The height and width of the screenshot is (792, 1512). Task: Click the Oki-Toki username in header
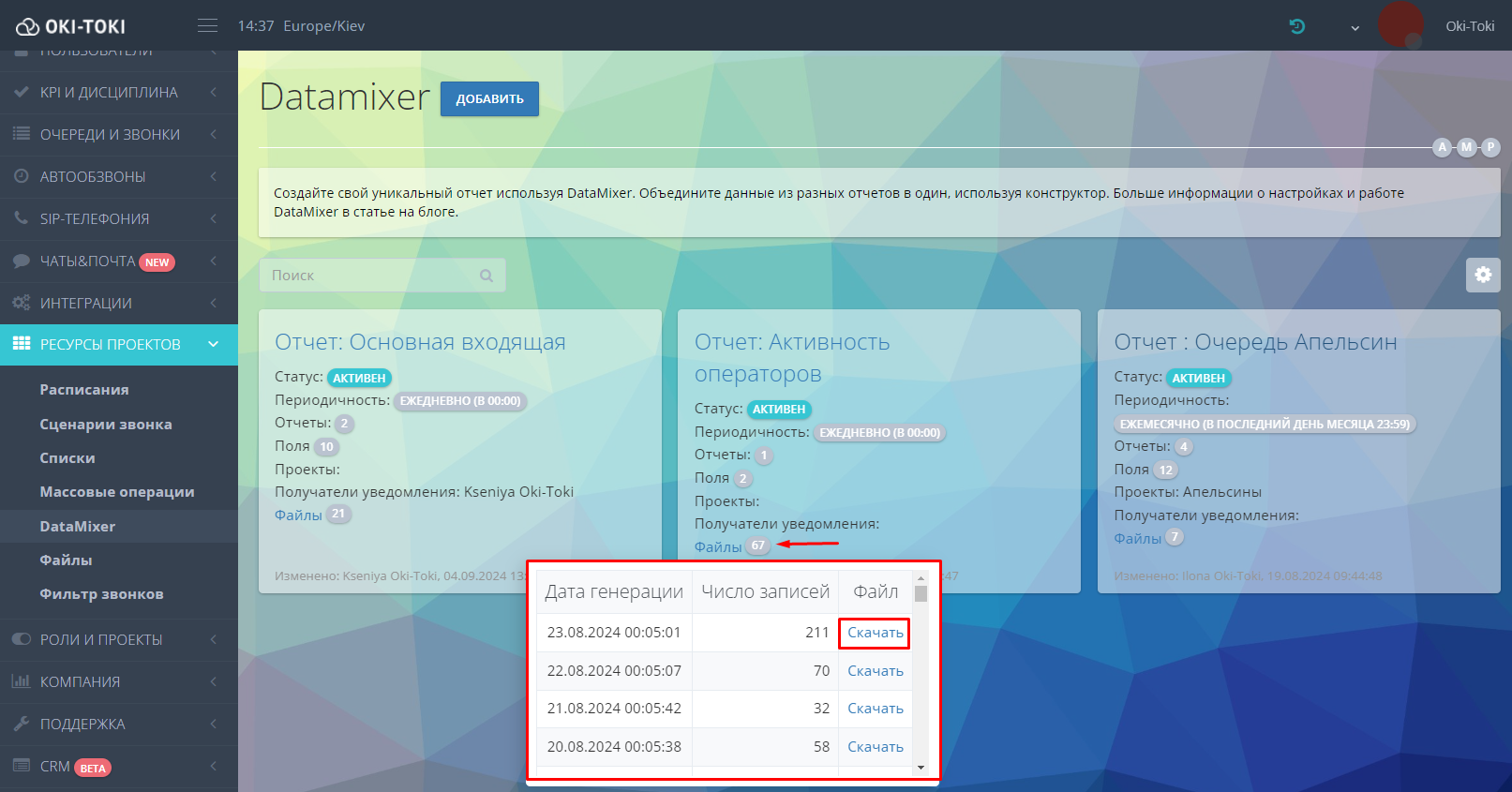point(1470,26)
